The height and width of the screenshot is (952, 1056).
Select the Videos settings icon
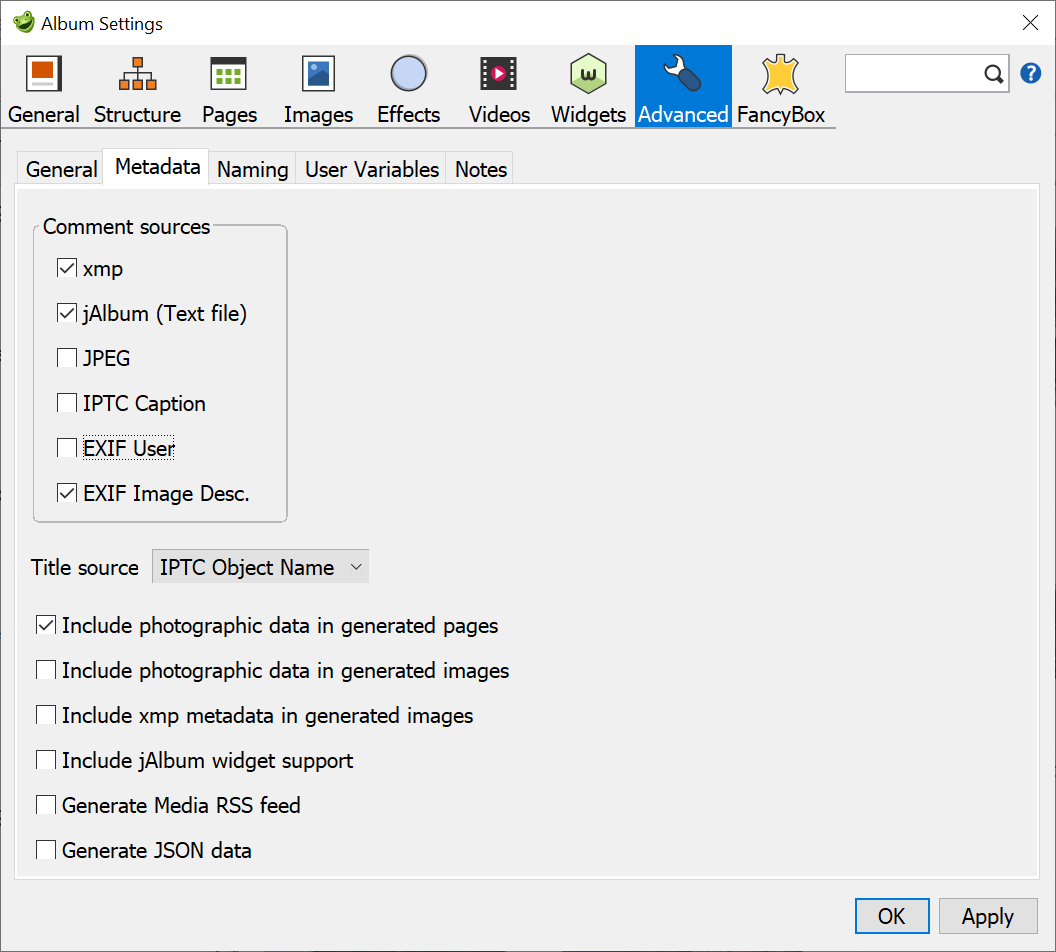pos(498,85)
